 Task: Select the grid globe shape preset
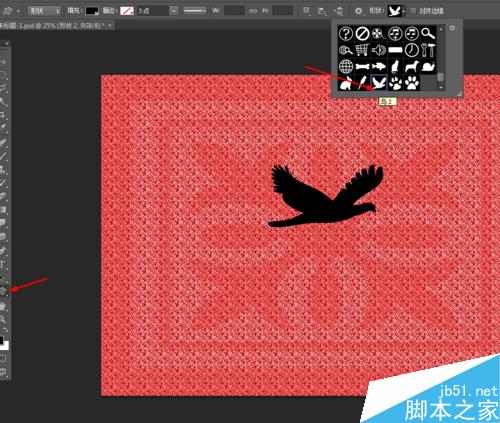tap(346, 66)
